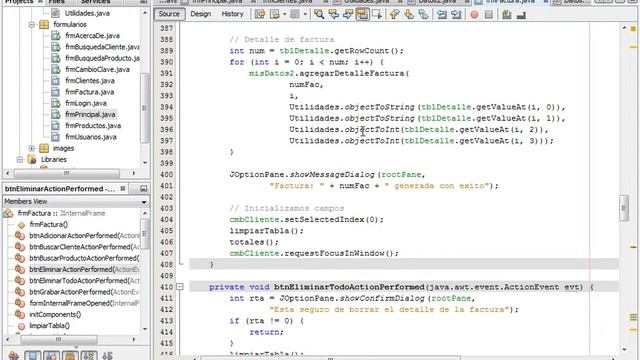The height and width of the screenshot is (360, 640).
Task: Shift line left toolbar icon
Action: 441,14
